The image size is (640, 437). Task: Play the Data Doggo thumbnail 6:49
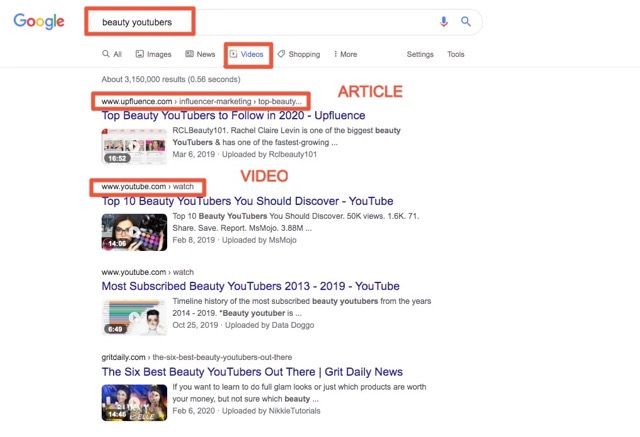click(134, 317)
